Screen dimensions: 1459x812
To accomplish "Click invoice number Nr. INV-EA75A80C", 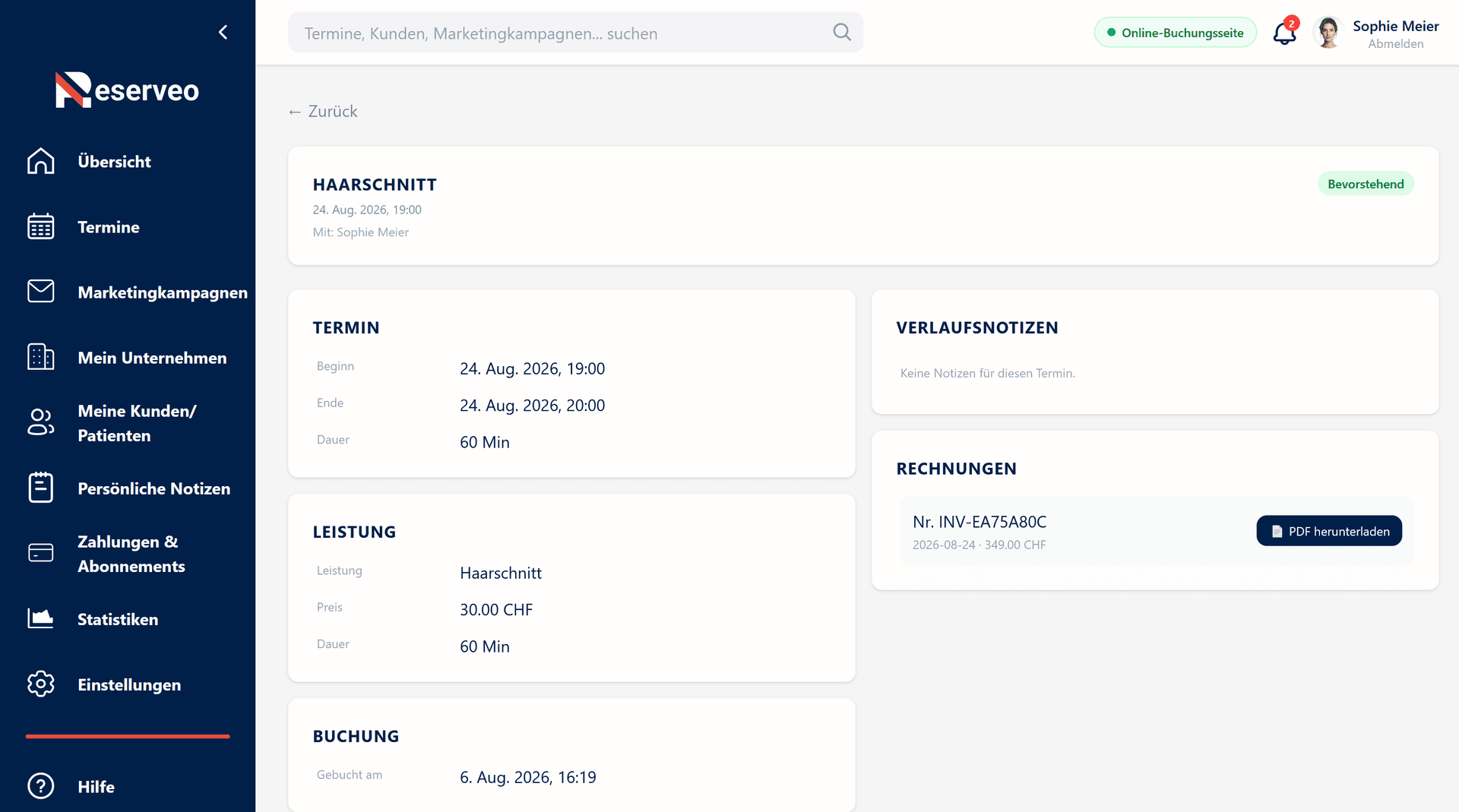I will coord(980,522).
